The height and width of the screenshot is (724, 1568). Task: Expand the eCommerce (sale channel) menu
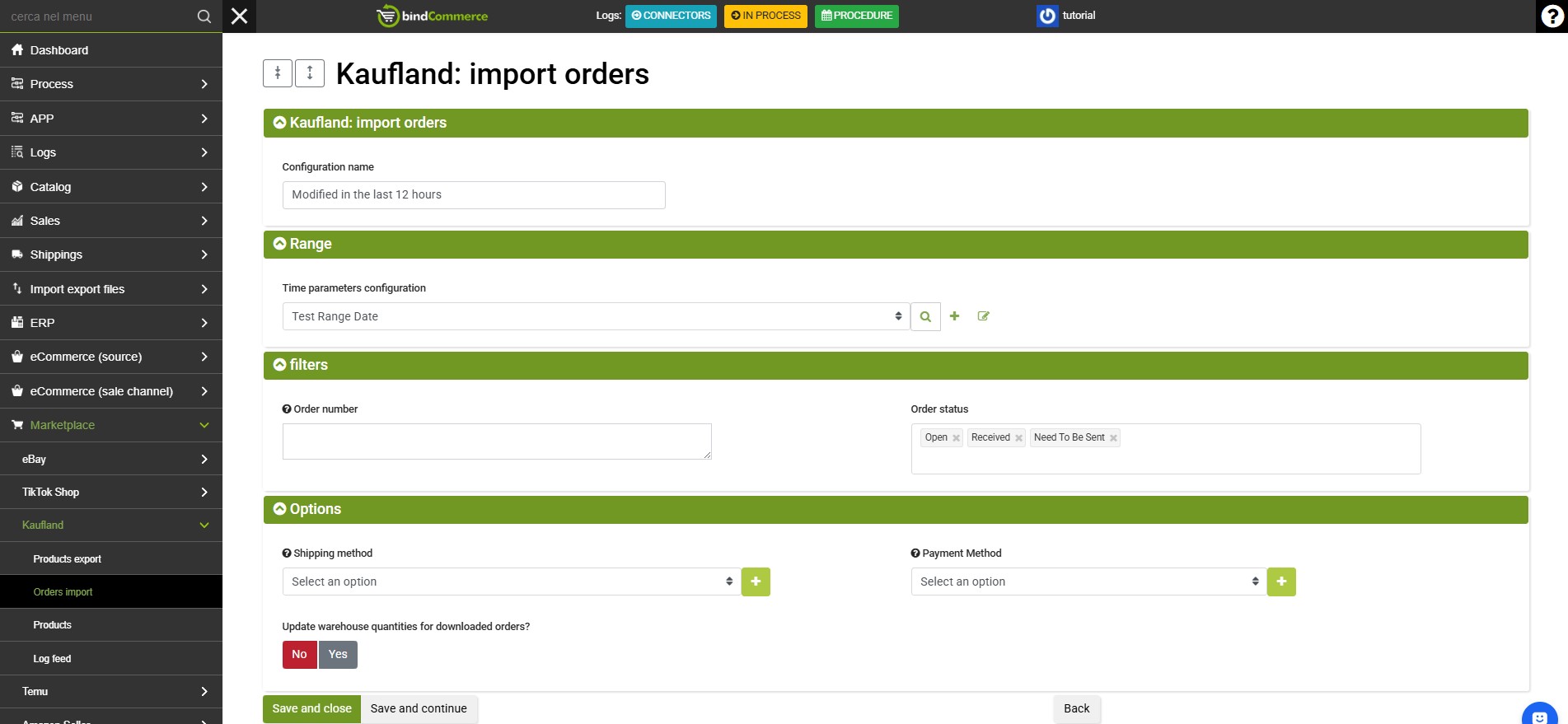pos(111,391)
